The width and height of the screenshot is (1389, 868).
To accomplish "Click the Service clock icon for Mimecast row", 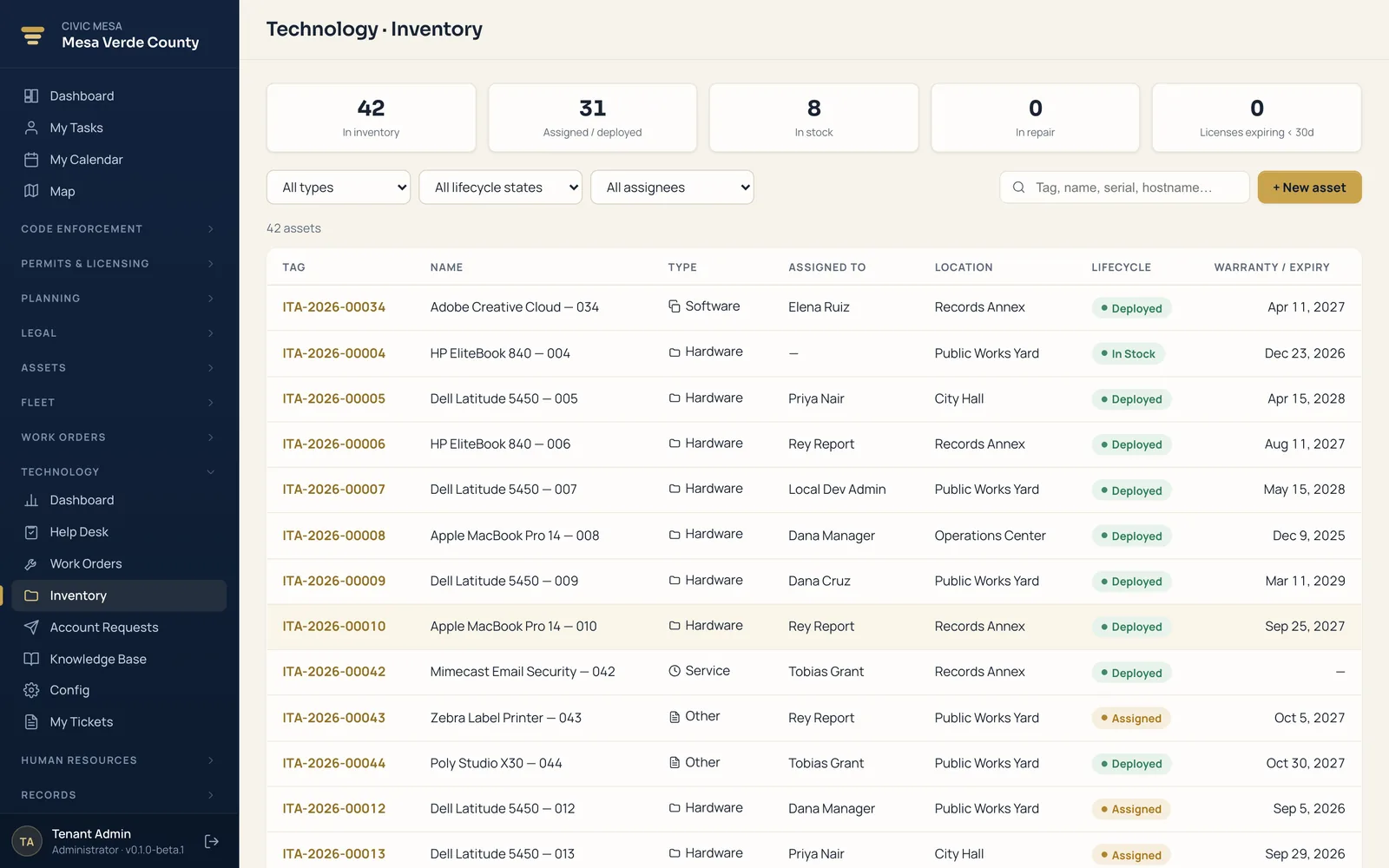I will point(675,671).
